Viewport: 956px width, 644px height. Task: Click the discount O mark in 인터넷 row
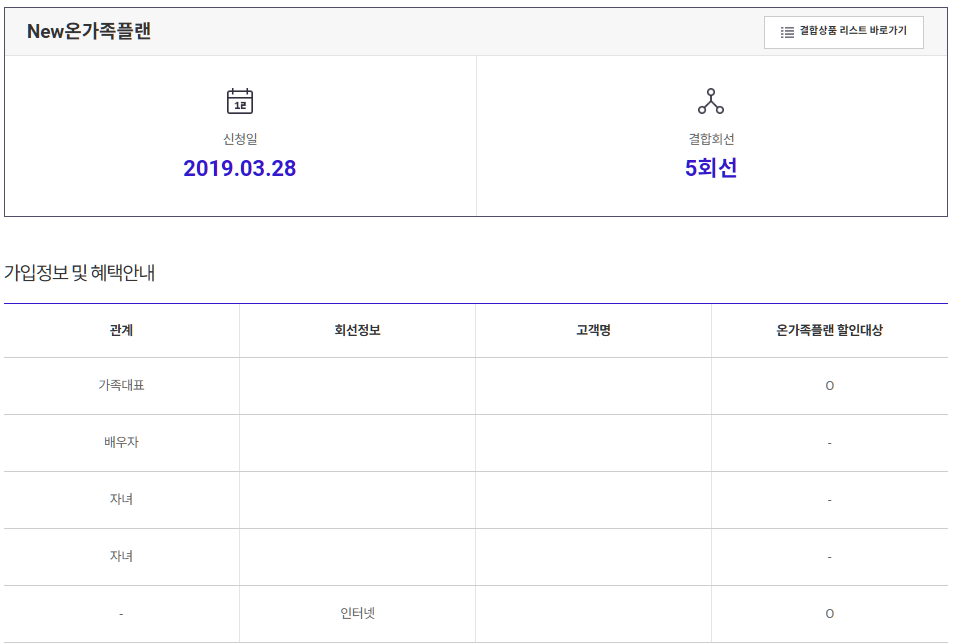829,613
